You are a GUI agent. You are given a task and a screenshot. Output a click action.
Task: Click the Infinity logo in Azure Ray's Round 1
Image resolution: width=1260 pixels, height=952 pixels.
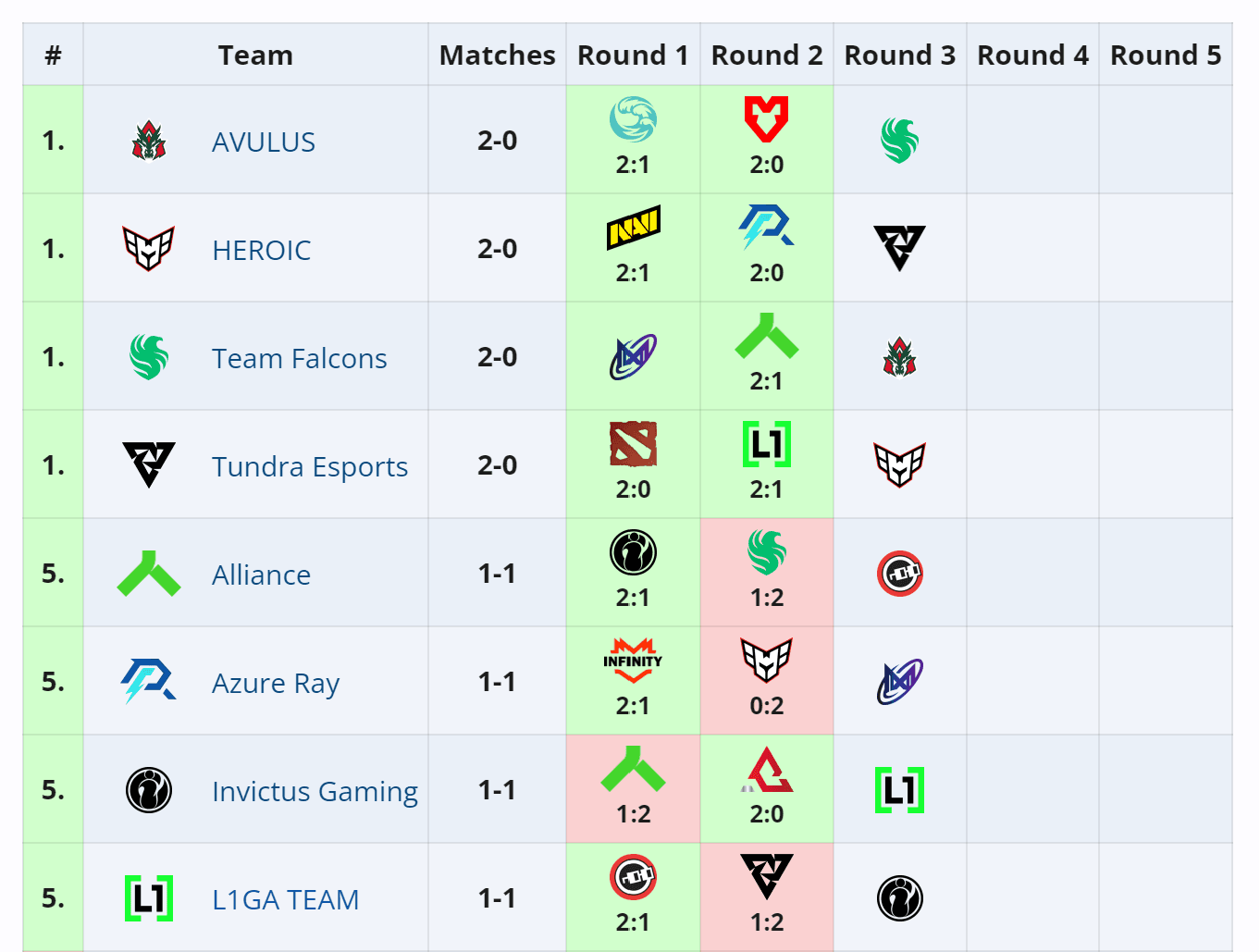point(633,661)
